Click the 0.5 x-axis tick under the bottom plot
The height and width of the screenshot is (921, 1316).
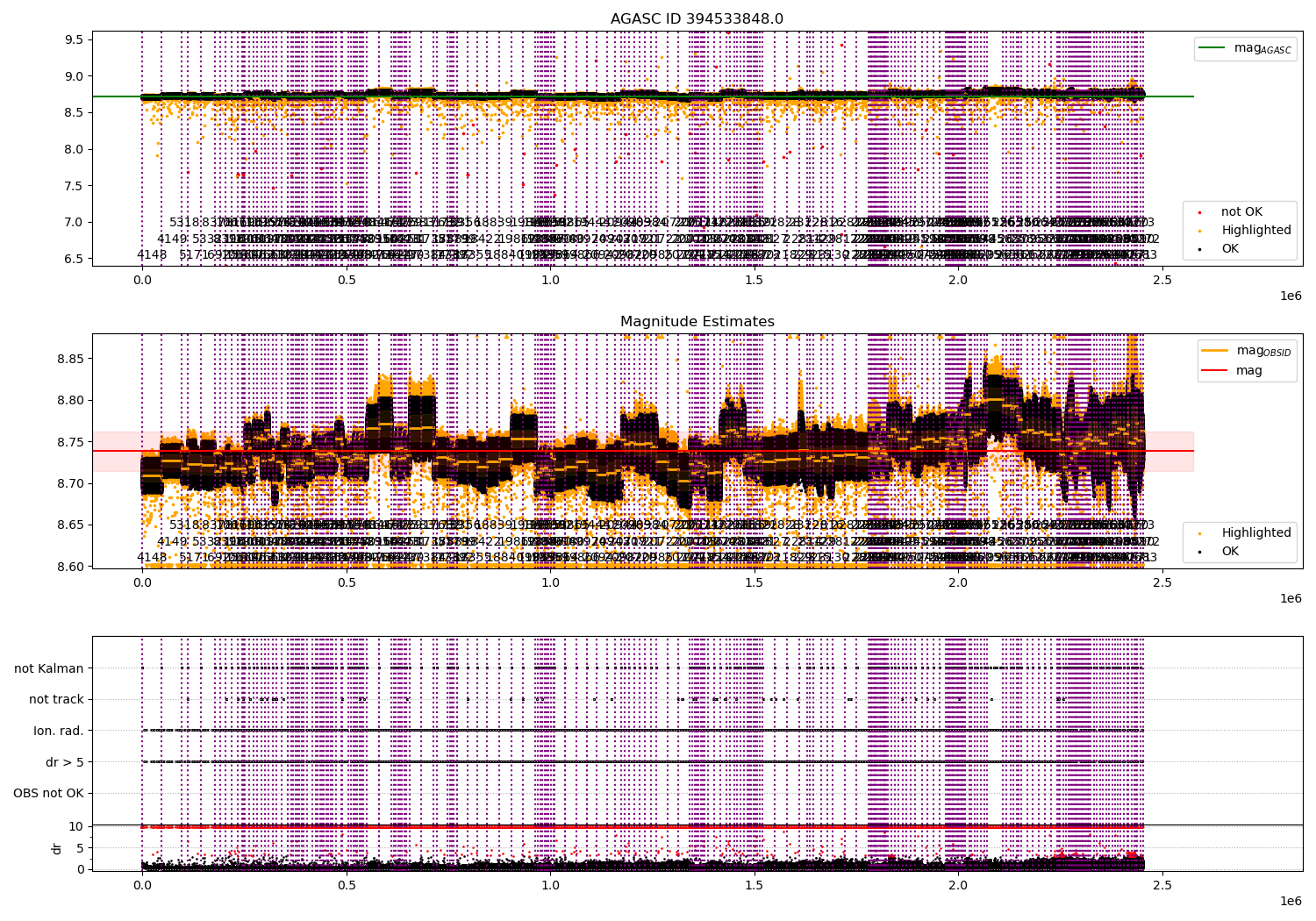(x=346, y=885)
